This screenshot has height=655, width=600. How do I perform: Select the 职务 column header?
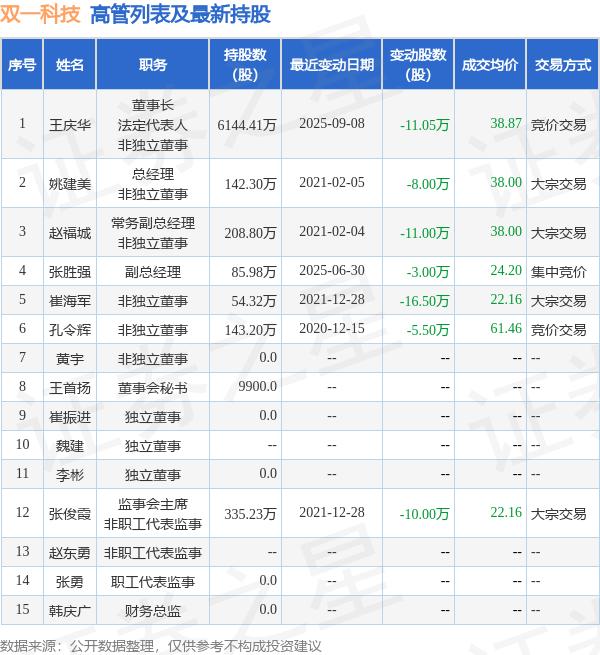pyautogui.click(x=153, y=65)
